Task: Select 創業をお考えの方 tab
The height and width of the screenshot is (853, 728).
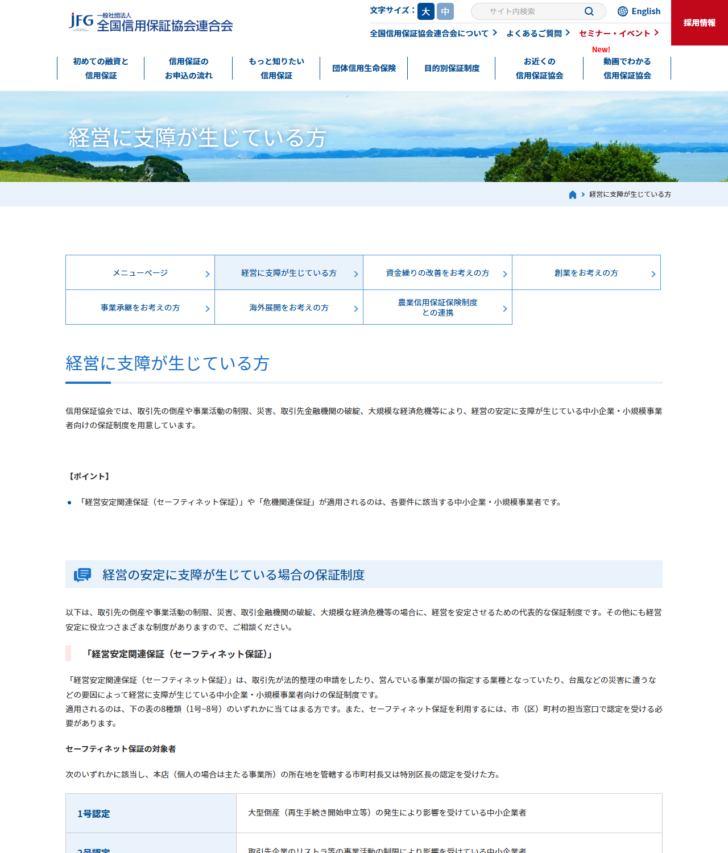Action: click(x=587, y=273)
